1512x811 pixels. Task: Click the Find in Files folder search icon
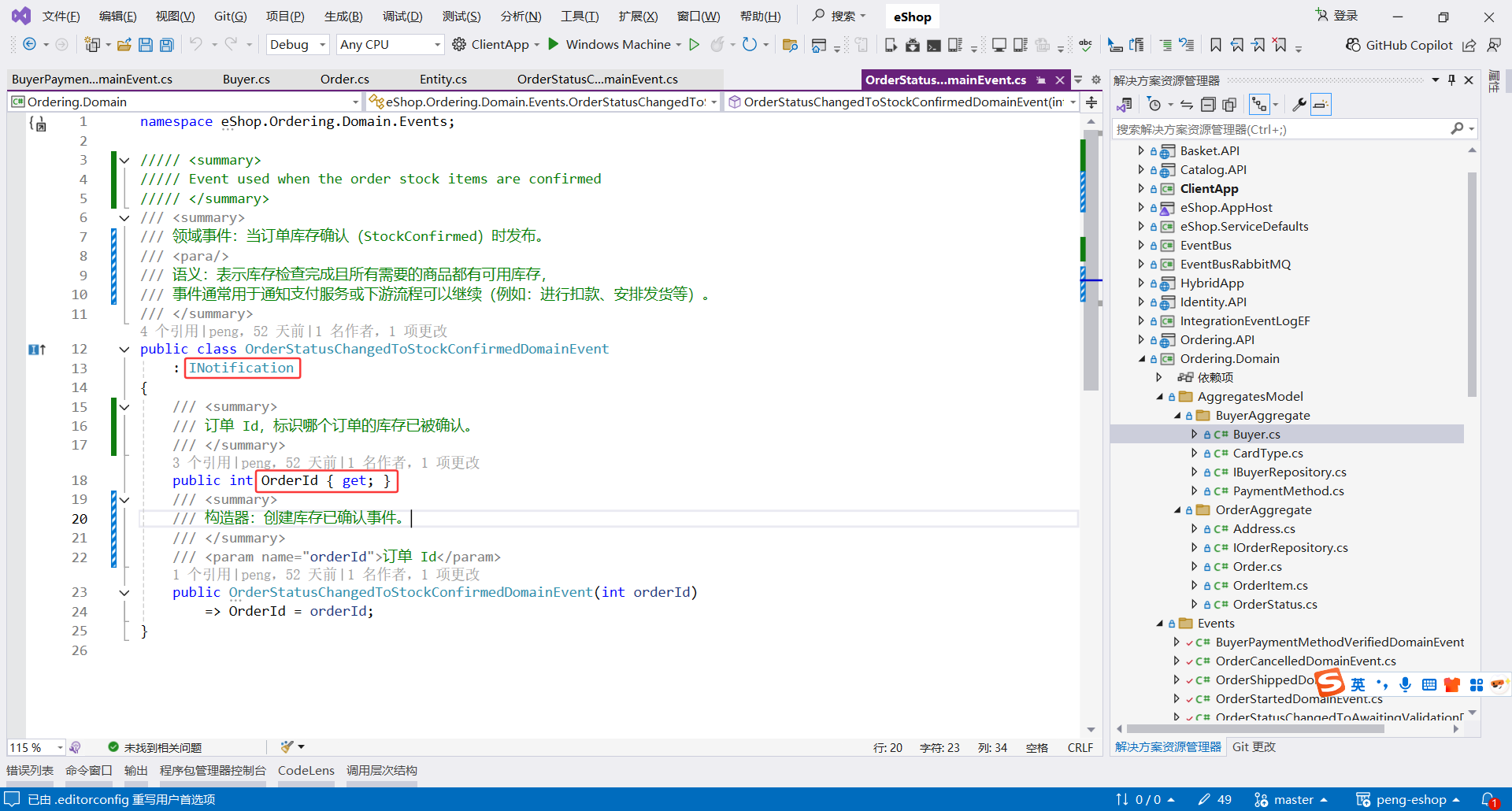[x=790, y=45]
